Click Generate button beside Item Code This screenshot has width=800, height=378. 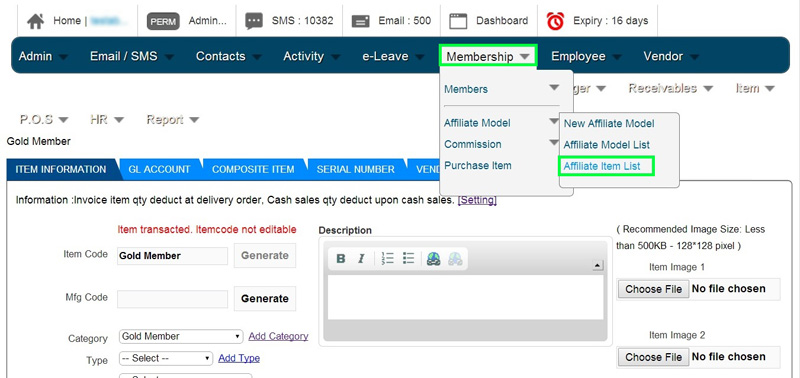[x=265, y=256]
